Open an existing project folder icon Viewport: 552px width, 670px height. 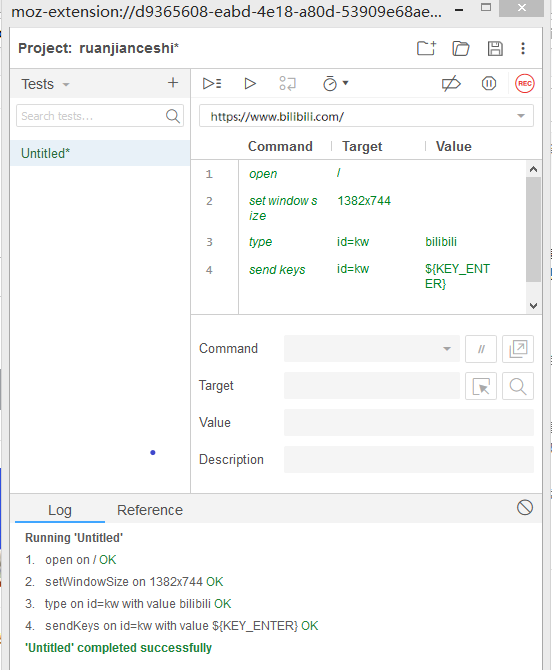461,48
